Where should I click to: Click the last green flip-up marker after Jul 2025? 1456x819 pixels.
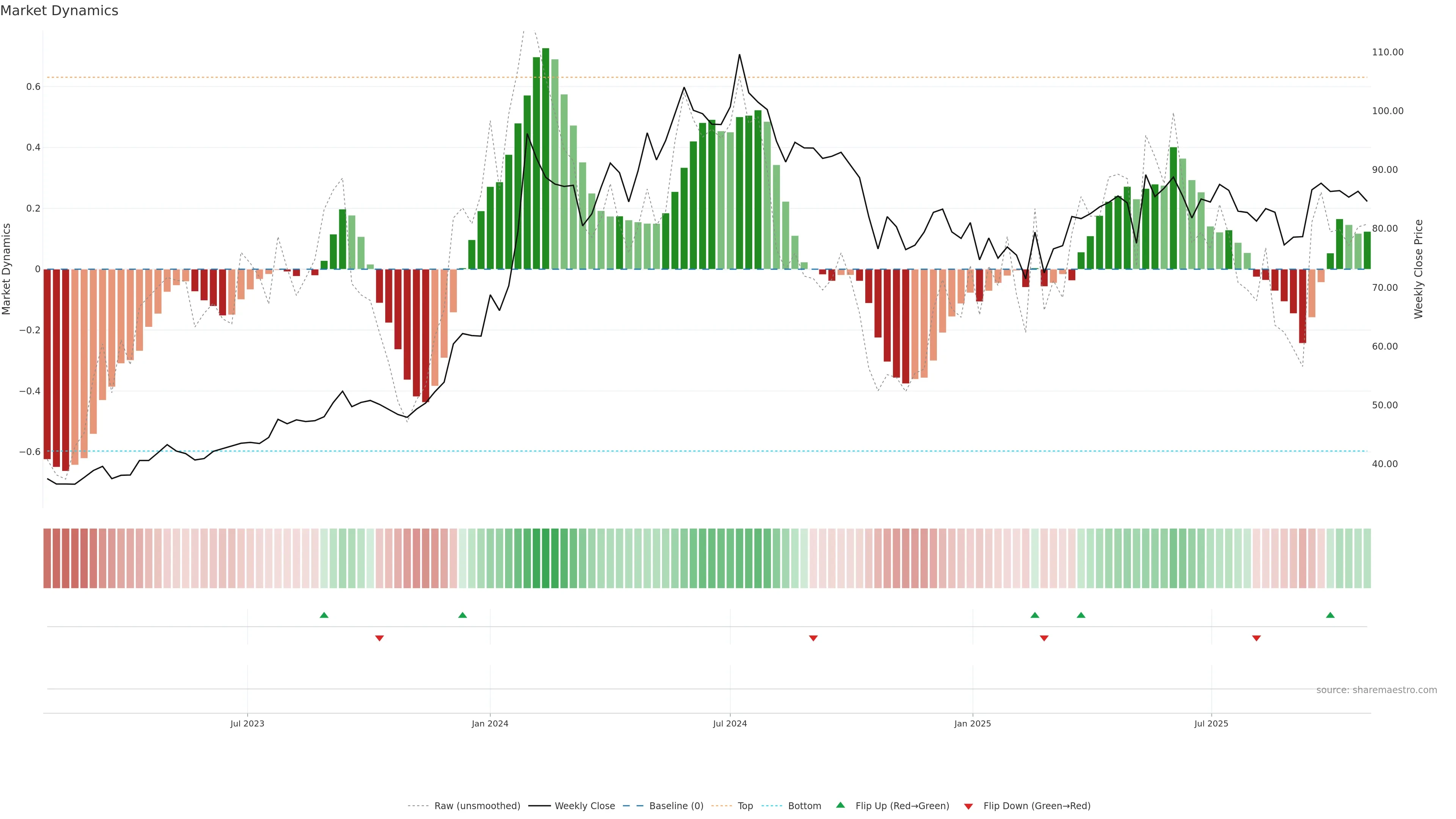1330,615
